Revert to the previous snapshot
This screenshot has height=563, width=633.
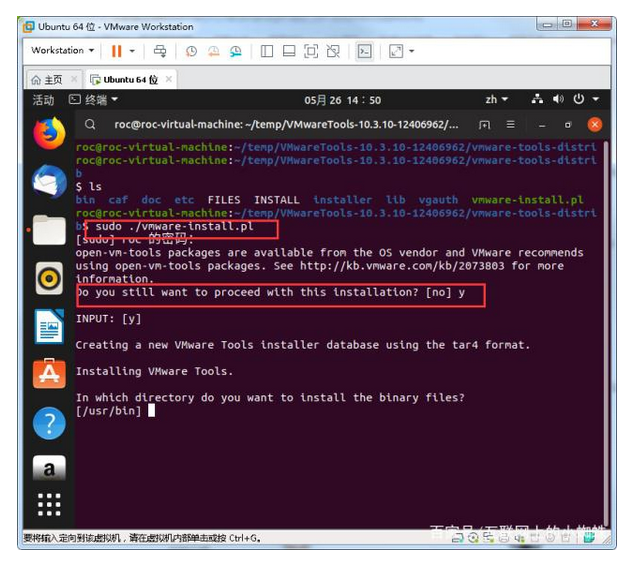click(x=214, y=51)
